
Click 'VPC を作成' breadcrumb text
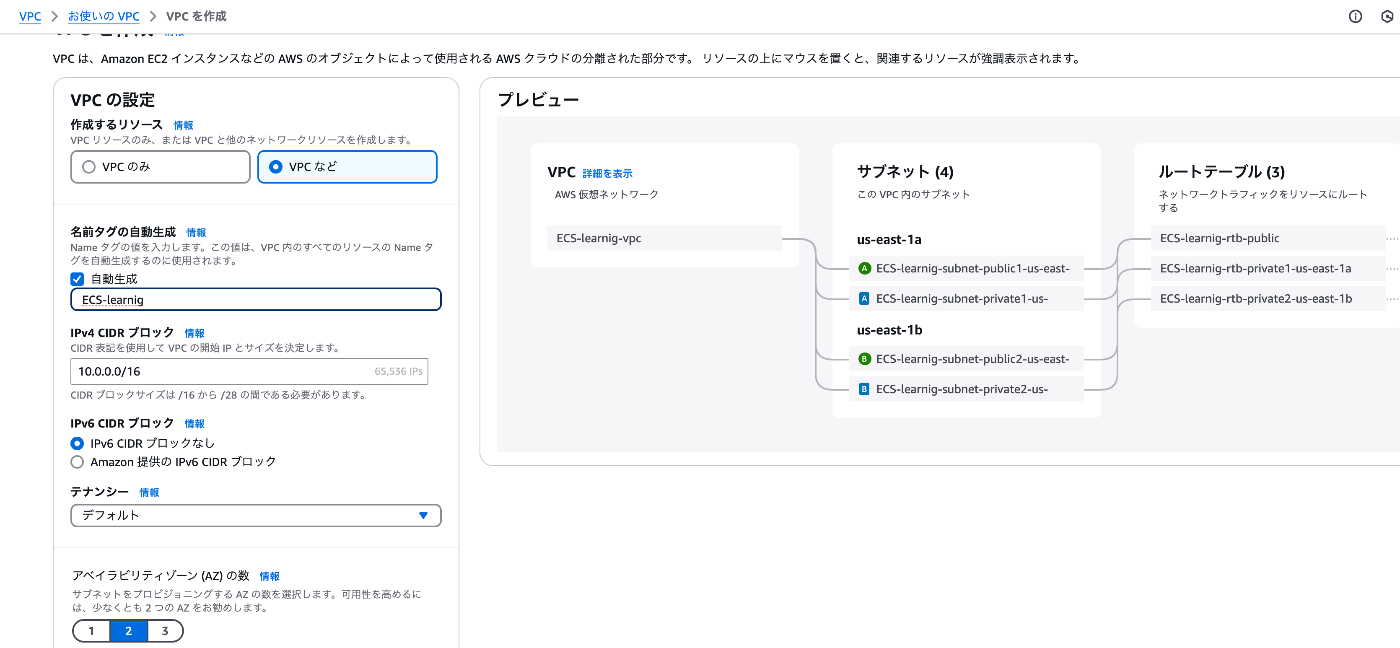pos(196,16)
